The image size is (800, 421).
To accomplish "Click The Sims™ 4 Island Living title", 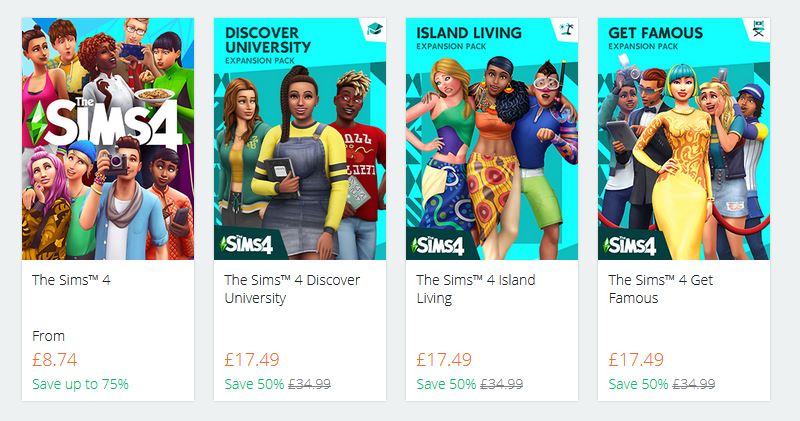I will point(476,289).
